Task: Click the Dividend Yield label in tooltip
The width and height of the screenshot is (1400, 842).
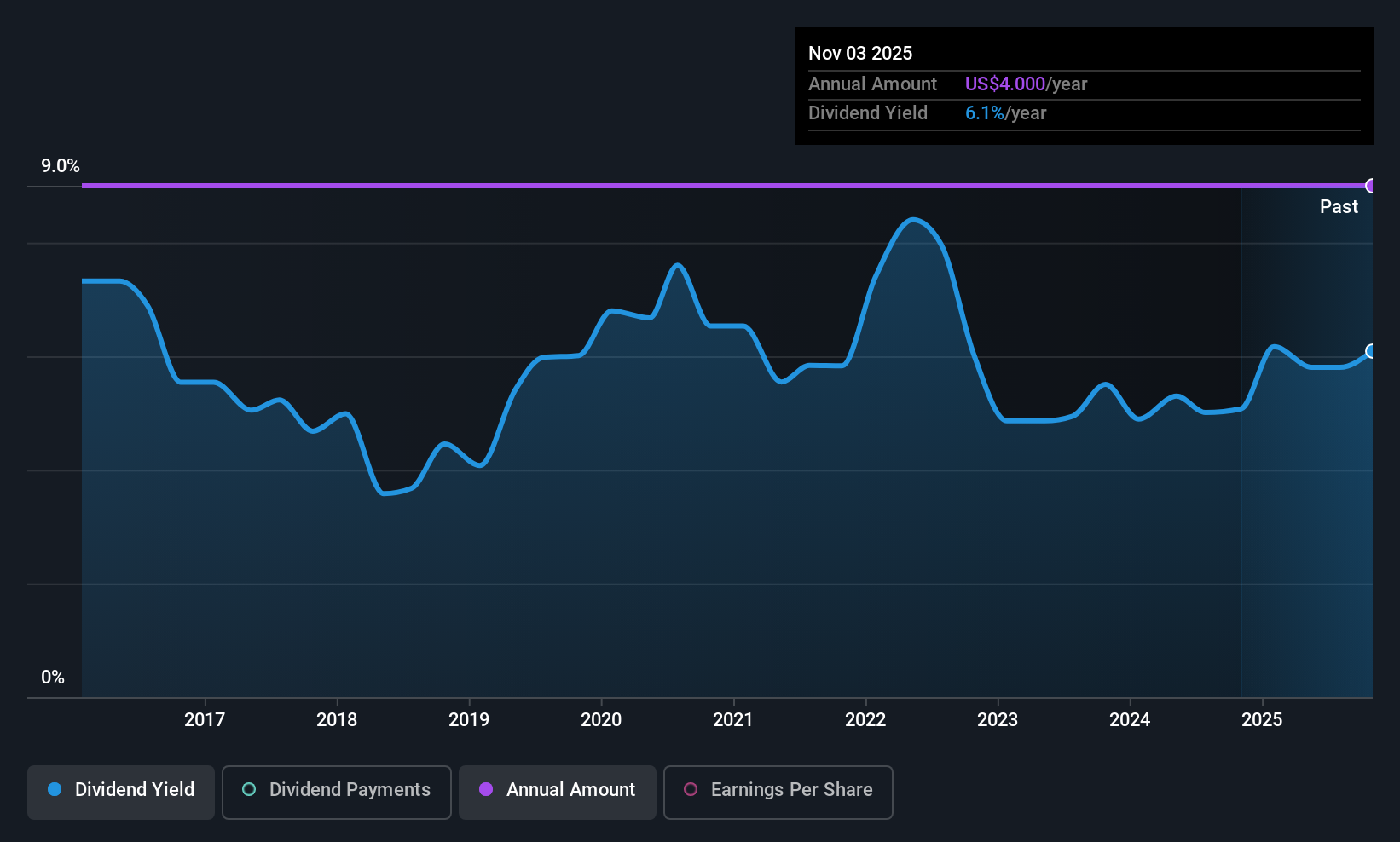Action: click(868, 113)
